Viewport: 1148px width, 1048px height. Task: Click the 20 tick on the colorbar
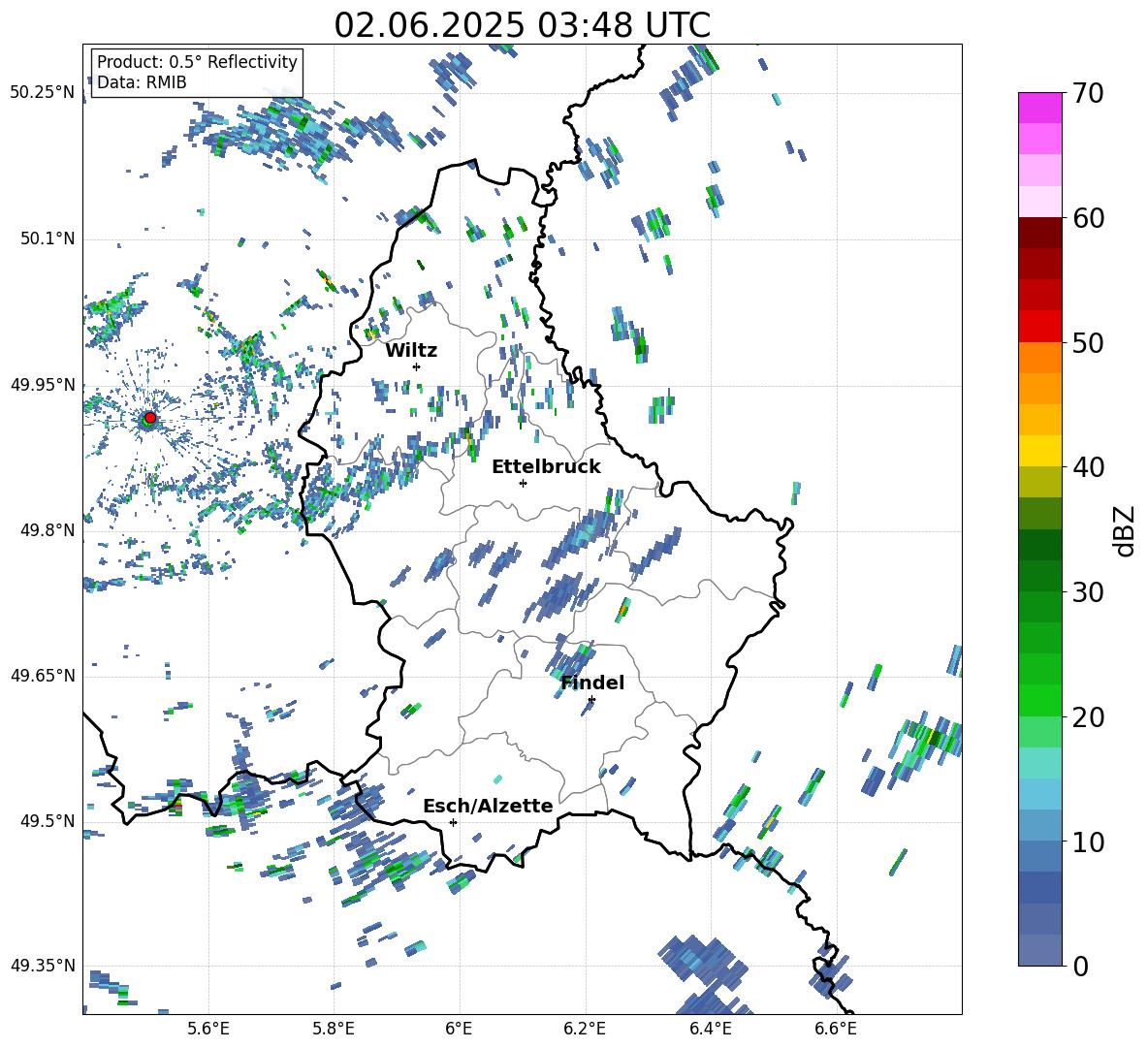1087,716
